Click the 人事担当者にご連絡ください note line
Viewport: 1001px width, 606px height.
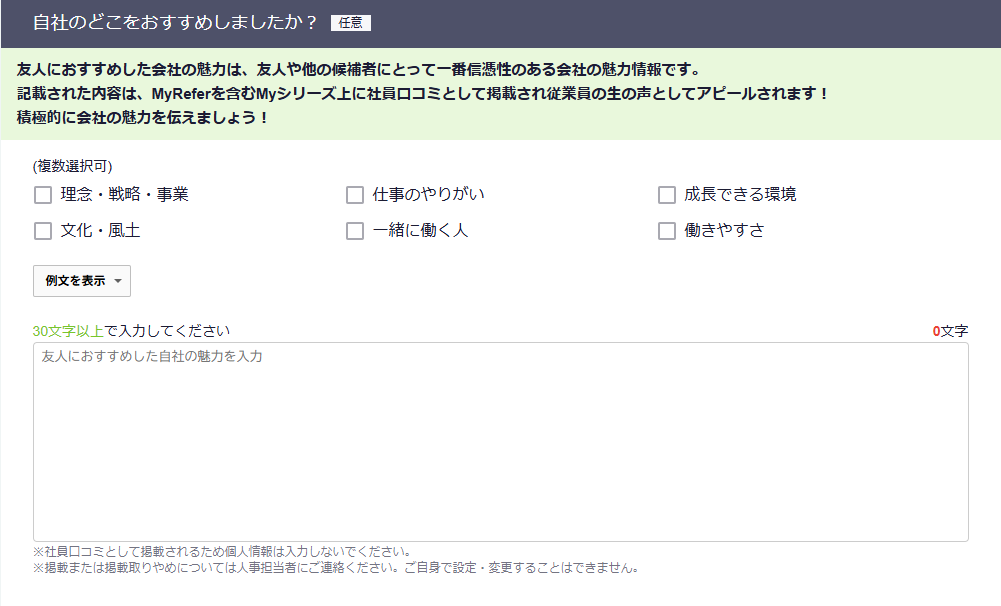(335, 568)
